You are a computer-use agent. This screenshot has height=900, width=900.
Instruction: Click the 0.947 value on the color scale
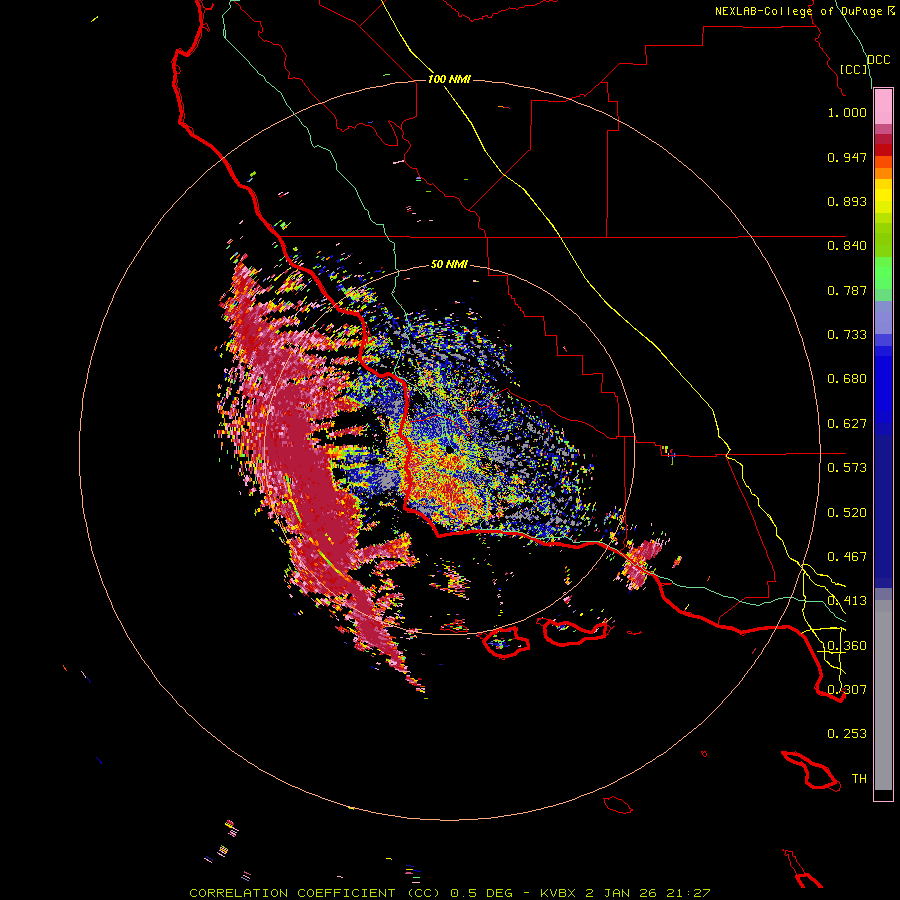(x=847, y=157)
